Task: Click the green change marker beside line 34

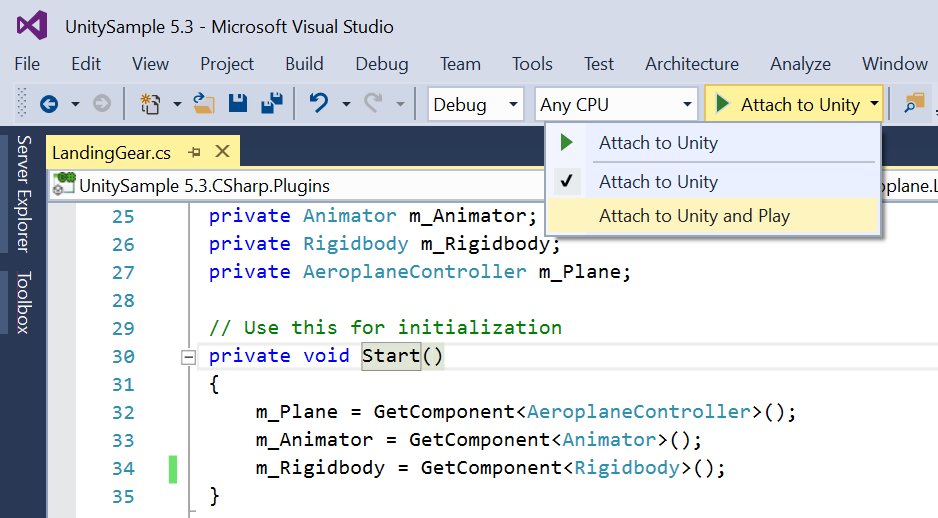Action: [173, 468]
